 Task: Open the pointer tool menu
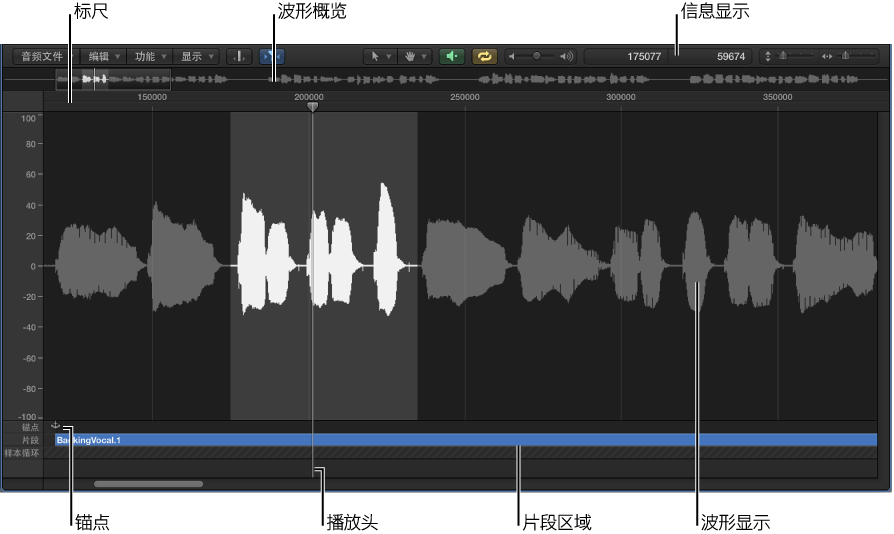pyautogui.click(x=381, y=56)
